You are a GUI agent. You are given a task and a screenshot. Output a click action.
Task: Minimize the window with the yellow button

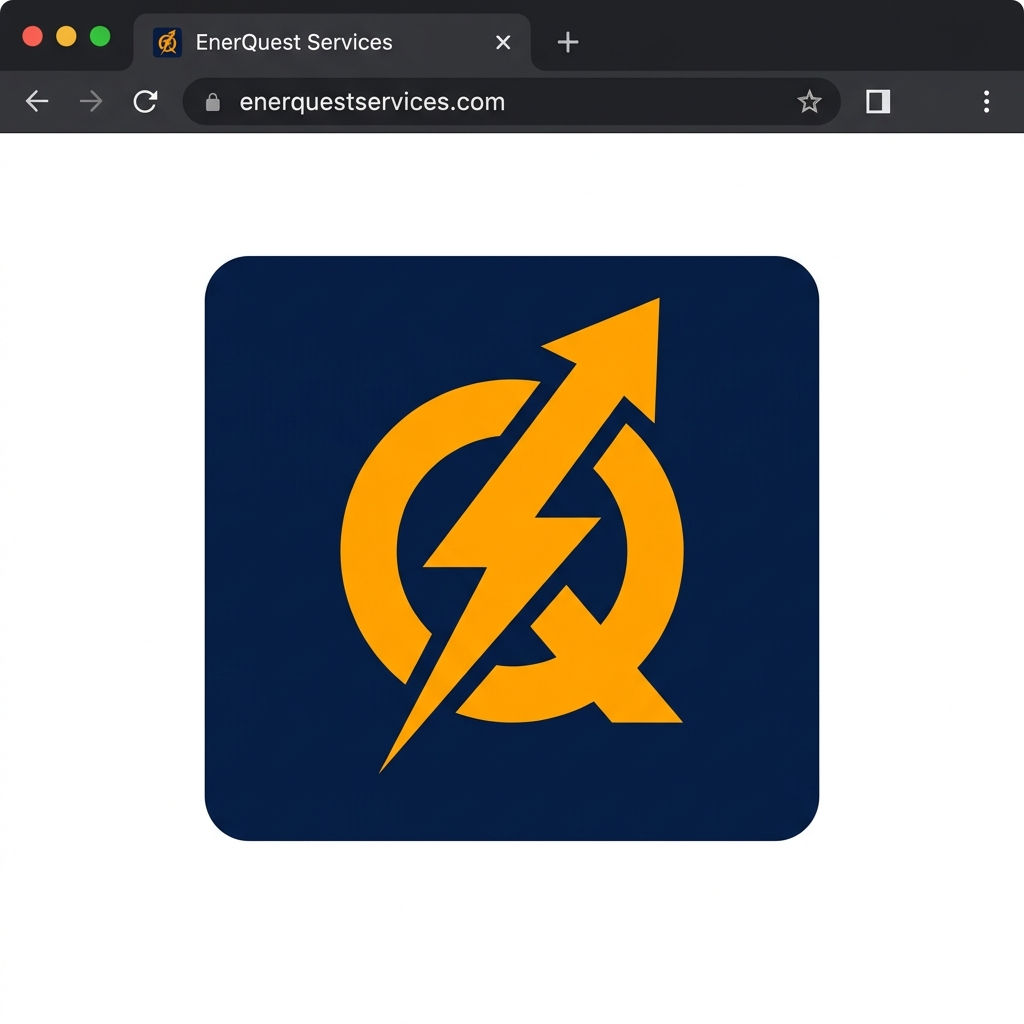tap(66, 36)
